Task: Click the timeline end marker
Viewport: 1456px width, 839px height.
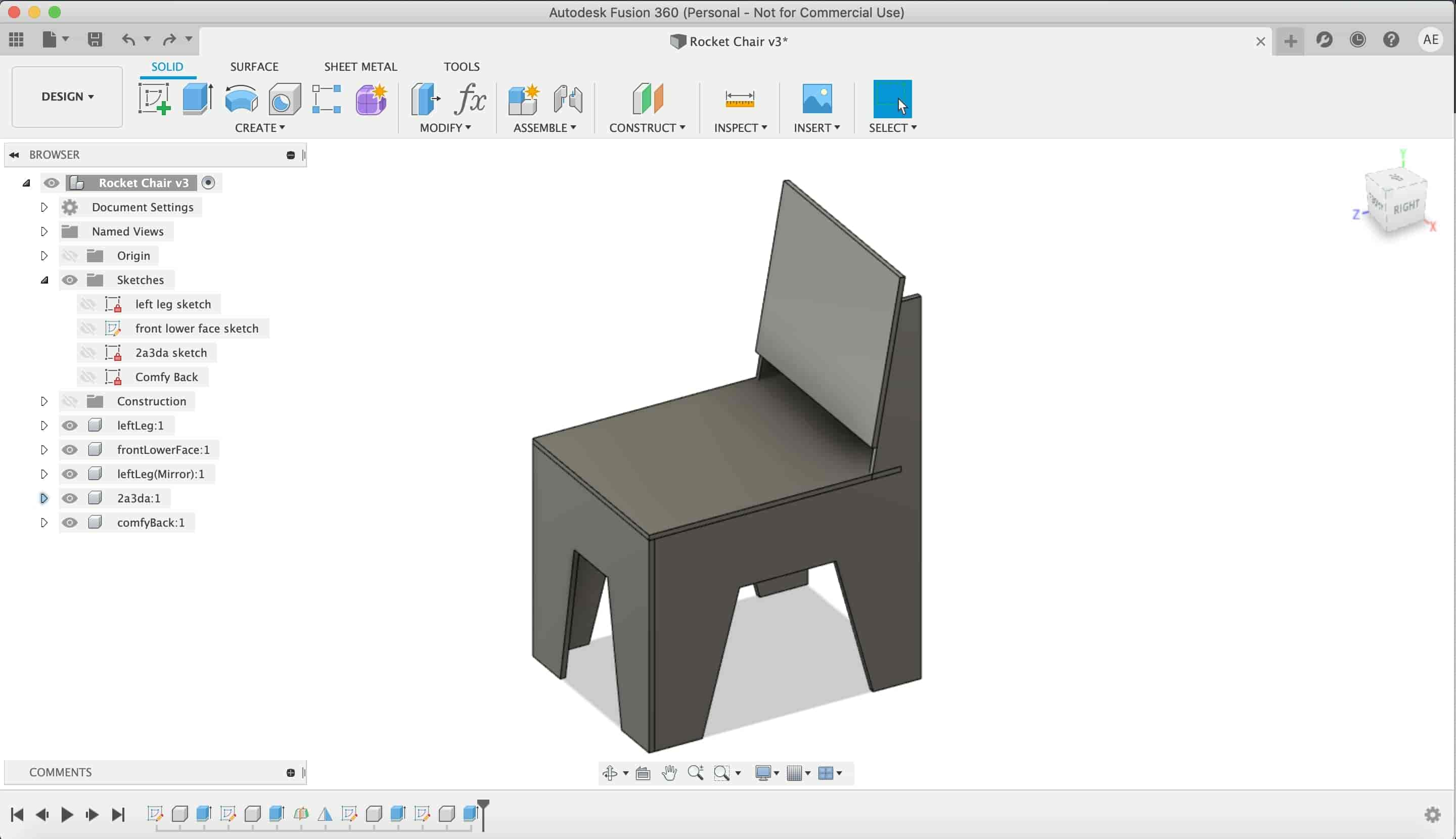Action: pos(483,815)
